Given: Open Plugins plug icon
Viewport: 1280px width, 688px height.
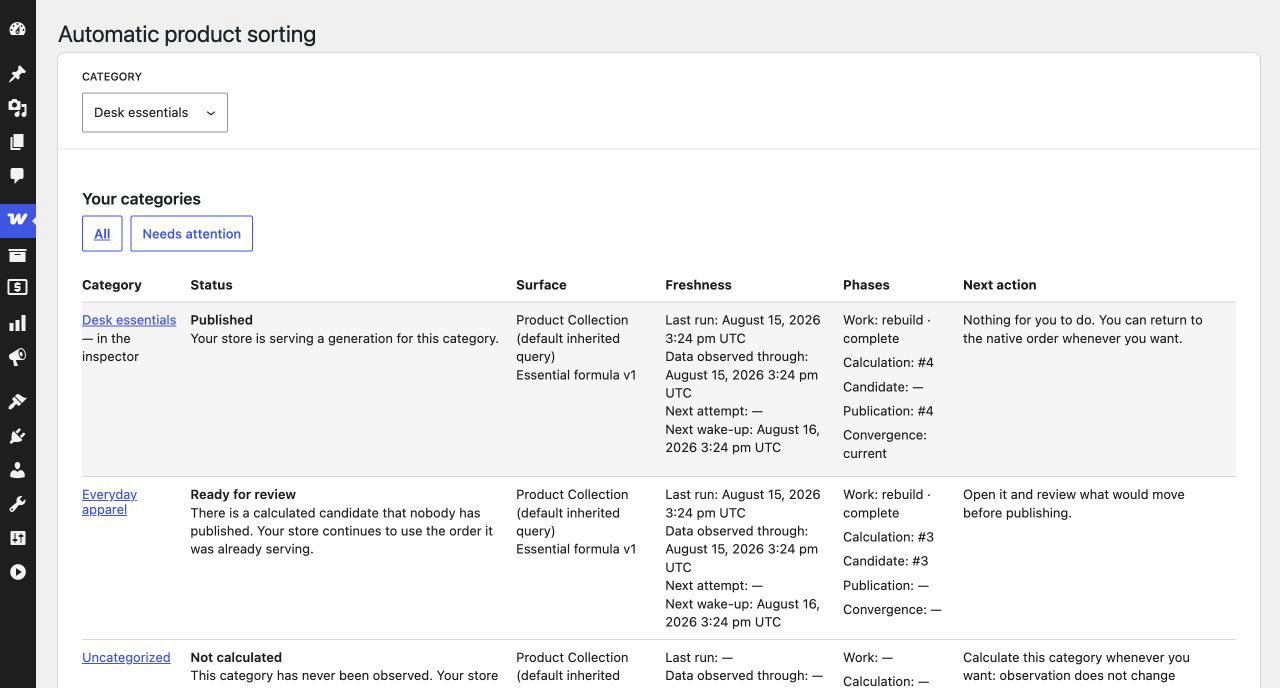Looking at the screenshot, I should click(17, 436).
